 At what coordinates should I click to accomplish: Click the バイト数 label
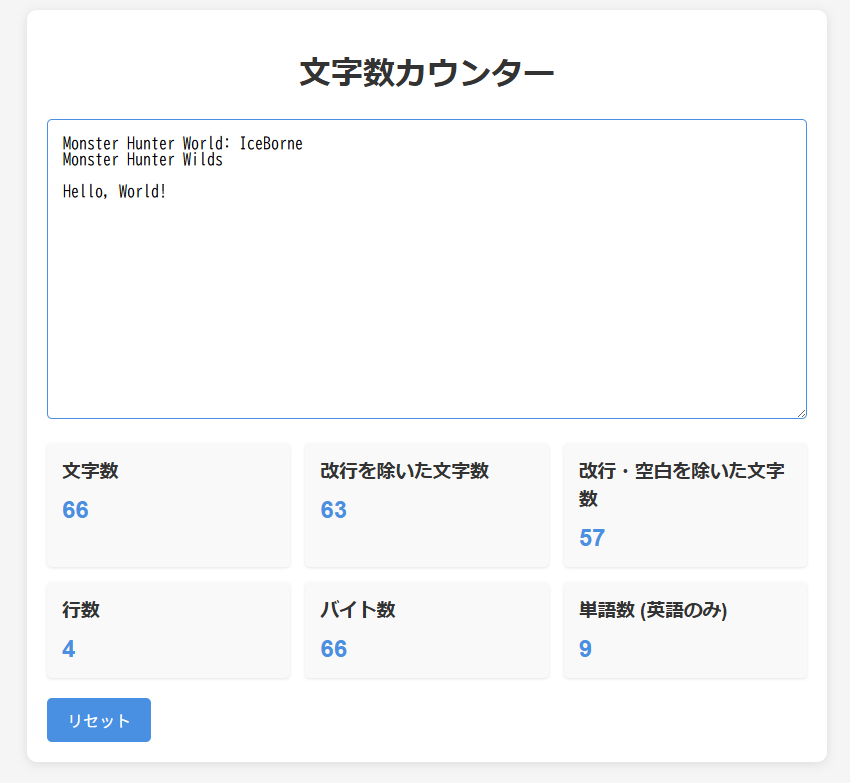358,609
